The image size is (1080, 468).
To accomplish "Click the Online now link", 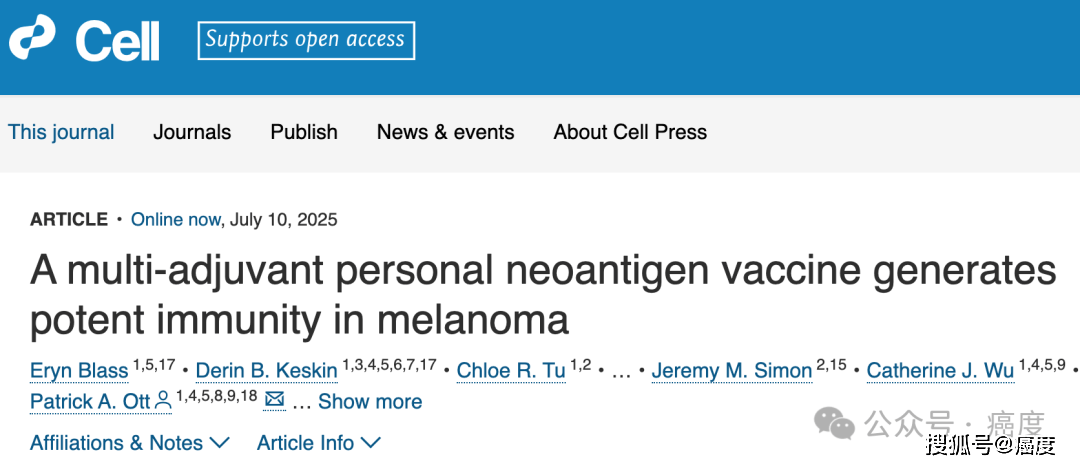I will [176, 219].
